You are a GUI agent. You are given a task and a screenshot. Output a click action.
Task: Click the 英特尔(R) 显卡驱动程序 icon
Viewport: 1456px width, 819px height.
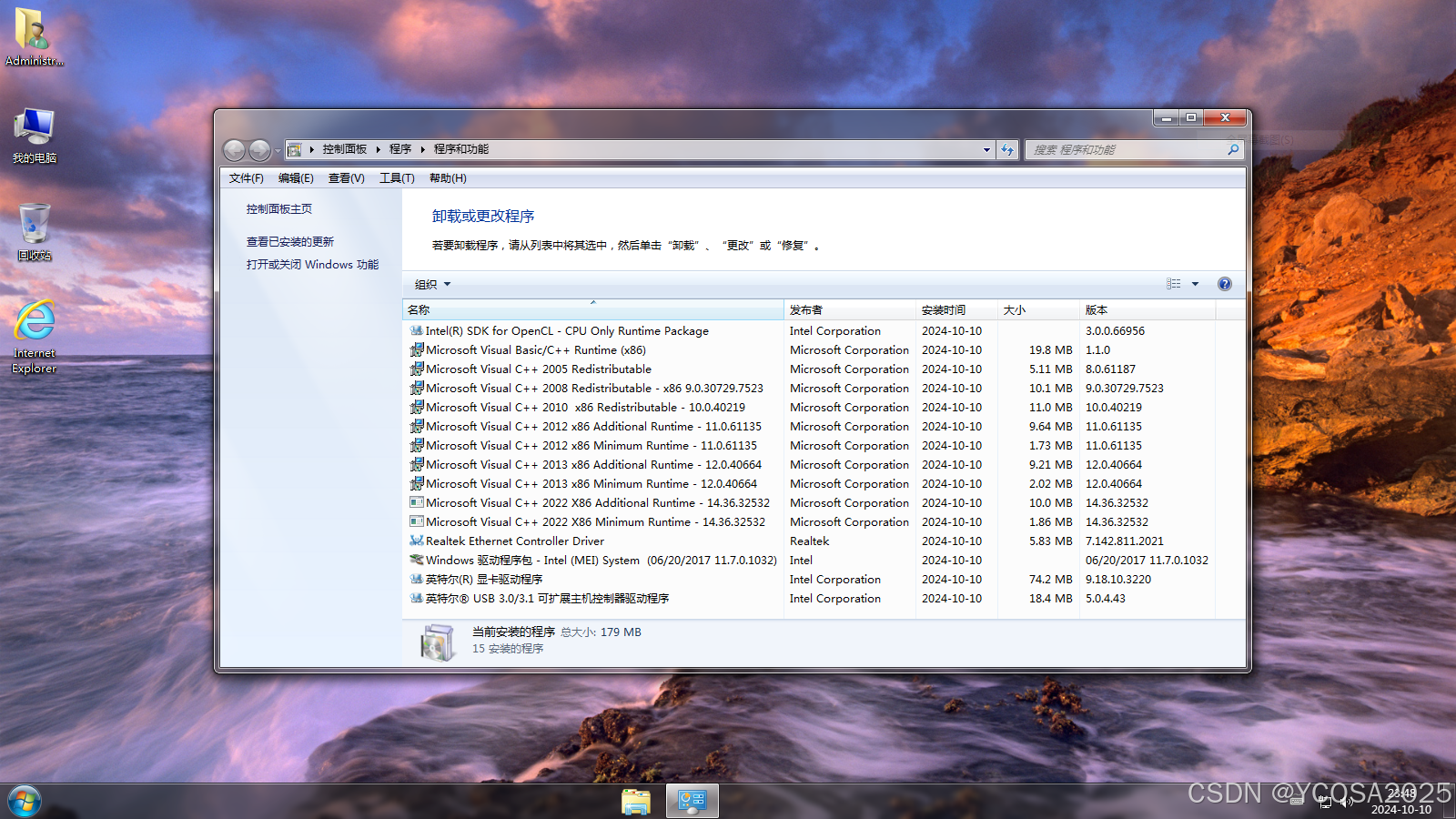[416, 580]
